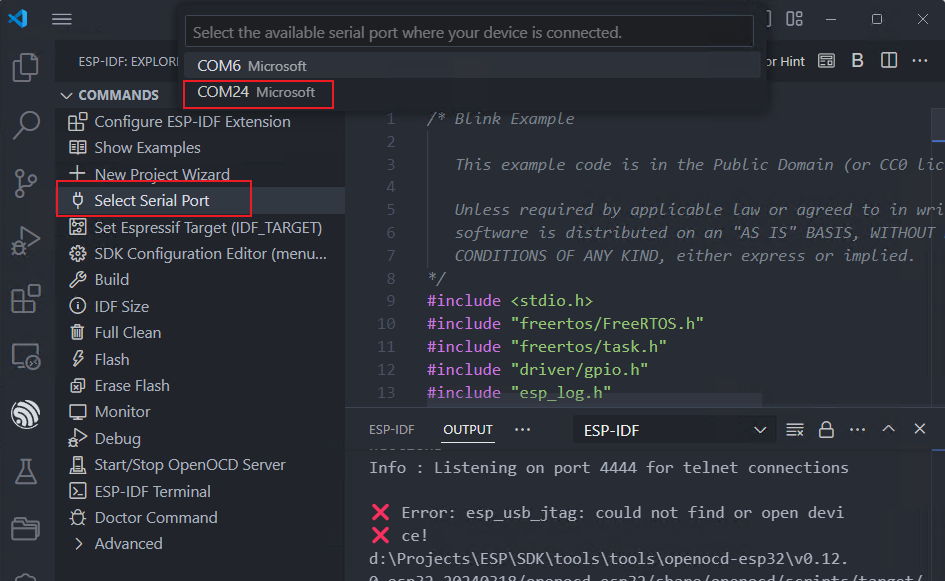Viewport: 945px width, 581px height.
Task: Open the Source Control view
Action: (x=25, y=183)
